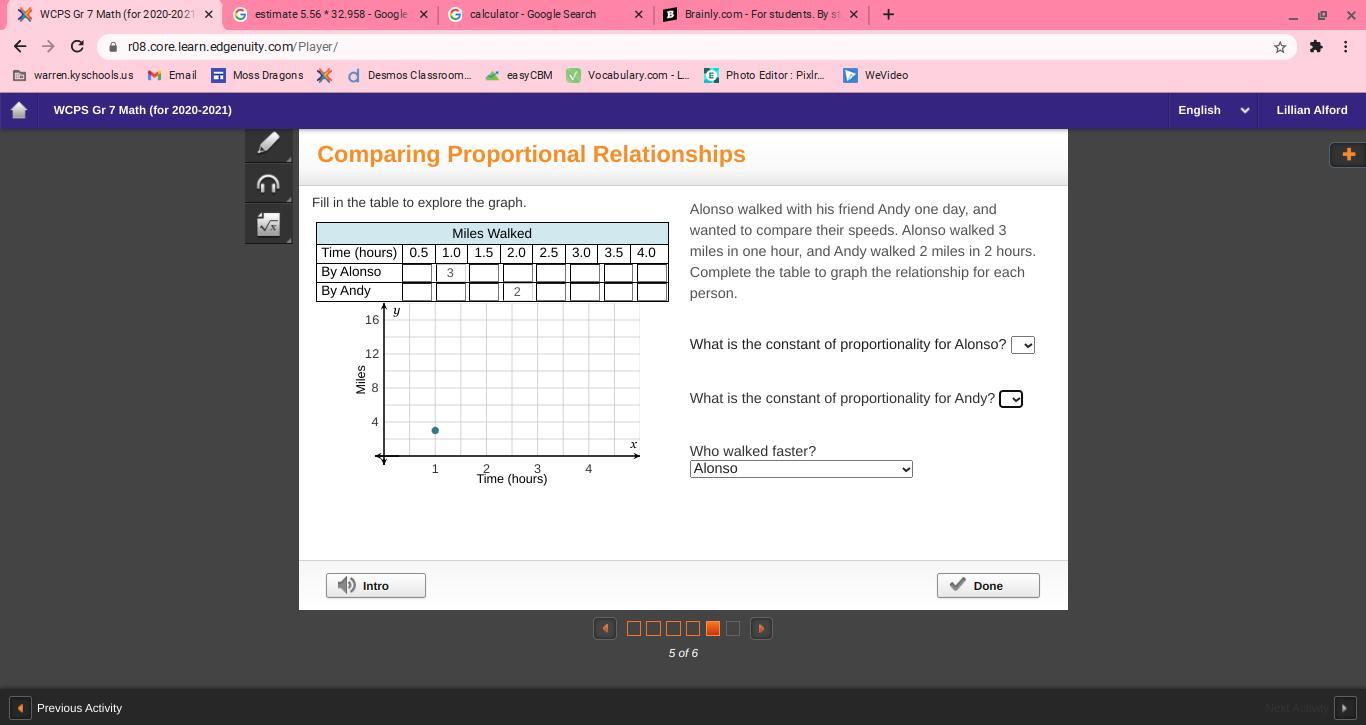
Task: Open the browser extensions puzzle icon
Action: [x=1316, y=47]
